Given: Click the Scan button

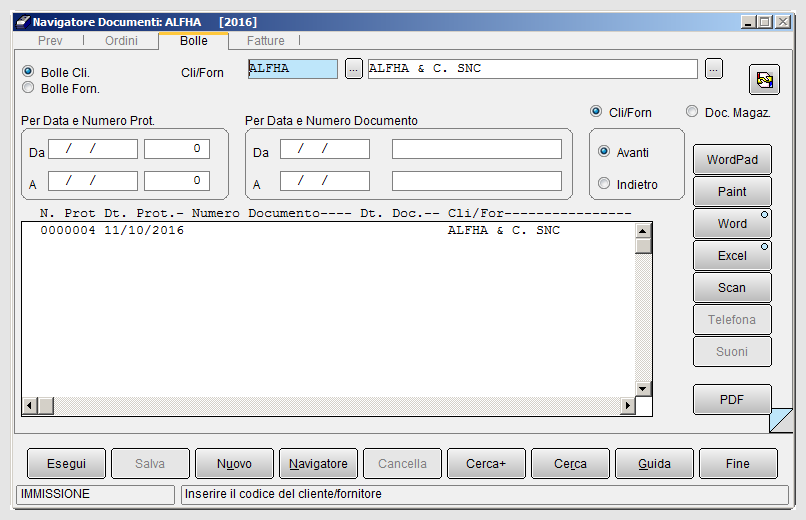Looking at the screenshot, I should 732,288.
